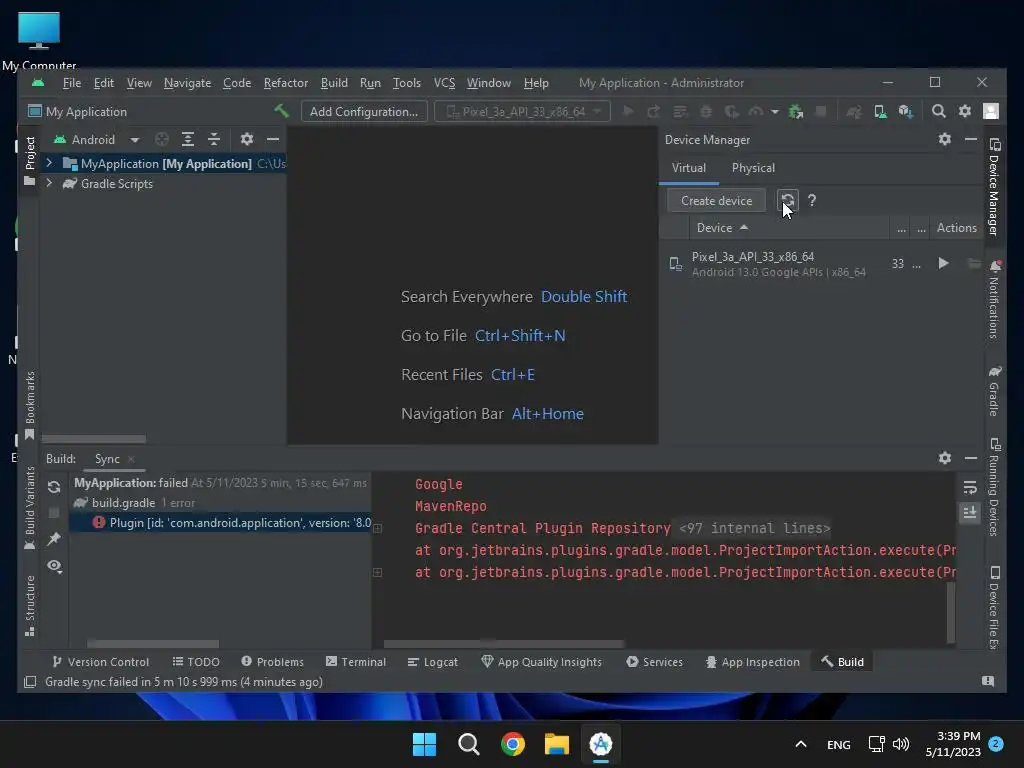Expand the folded Gradle Central Plugin Repository line
Image resolution: width=1024 pixels, height=768 pixels.
click(377, 528)
